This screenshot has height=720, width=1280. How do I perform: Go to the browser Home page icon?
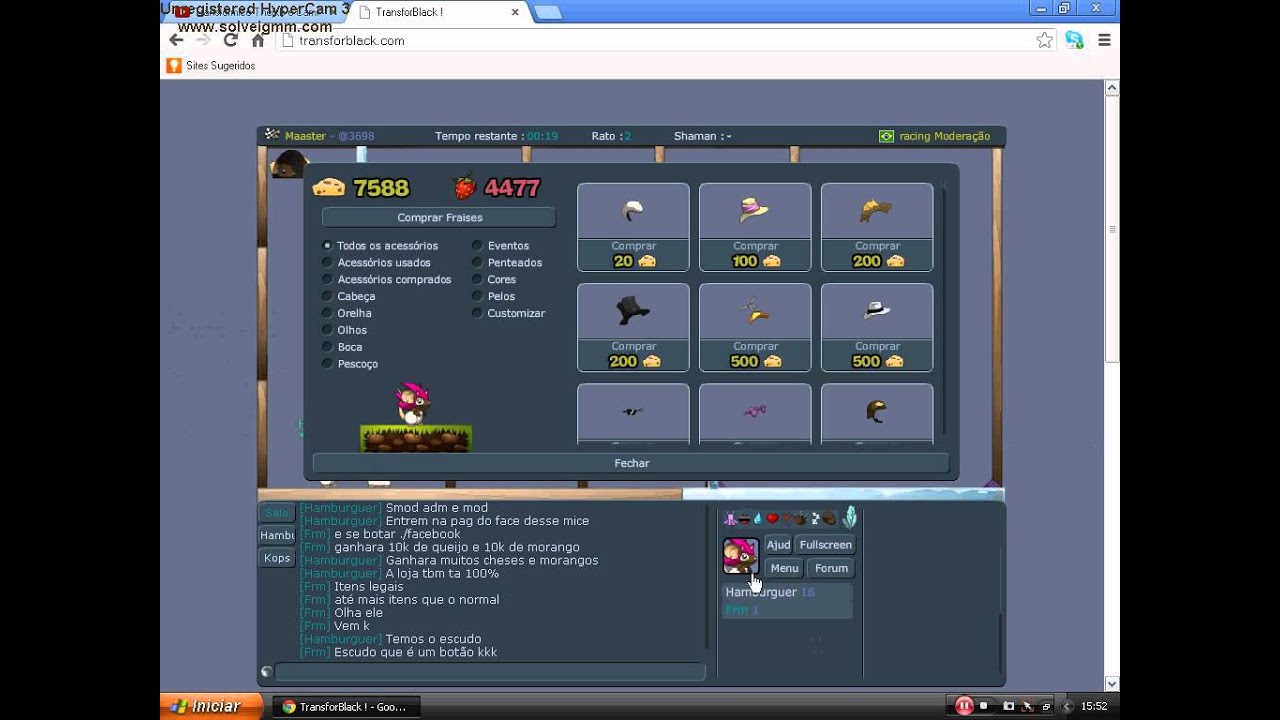[258, 40]
